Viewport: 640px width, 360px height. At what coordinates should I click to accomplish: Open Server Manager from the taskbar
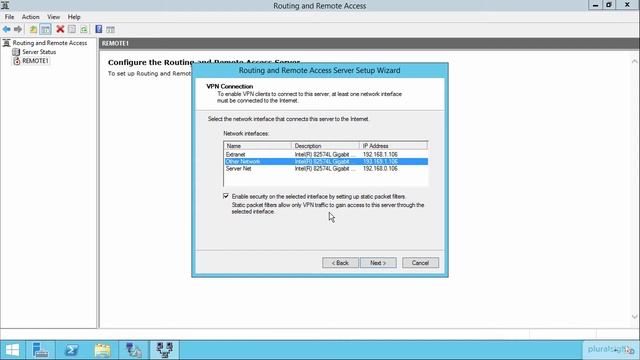[x=40, y=350]
